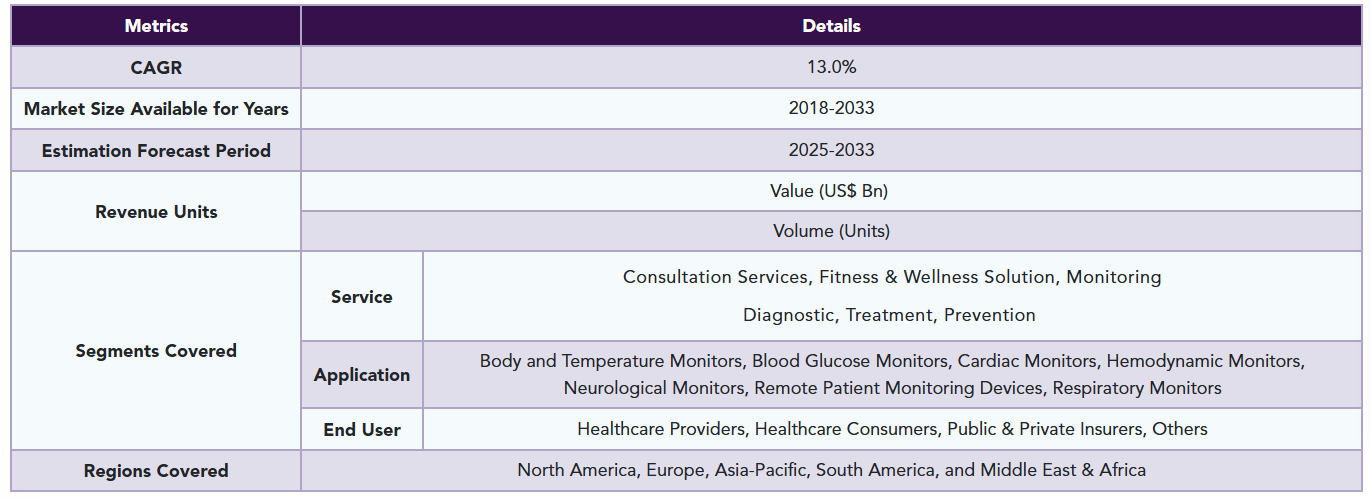Image resolution: width=1371 pixels, height=499 pixels.
Task: Select the Regions Covered row label
Action: [156, 471]
